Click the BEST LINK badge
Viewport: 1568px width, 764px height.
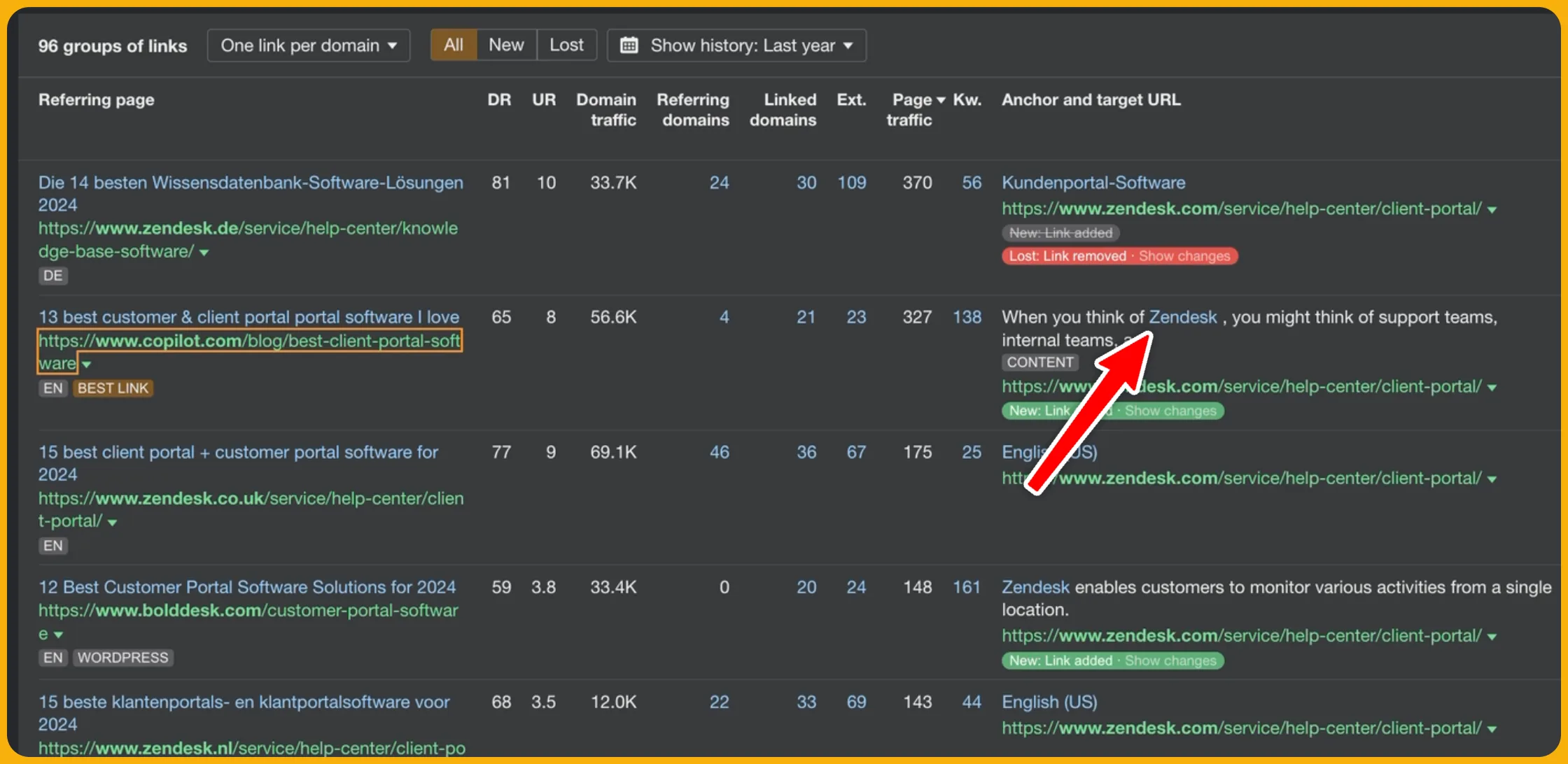tap(113, 388)
